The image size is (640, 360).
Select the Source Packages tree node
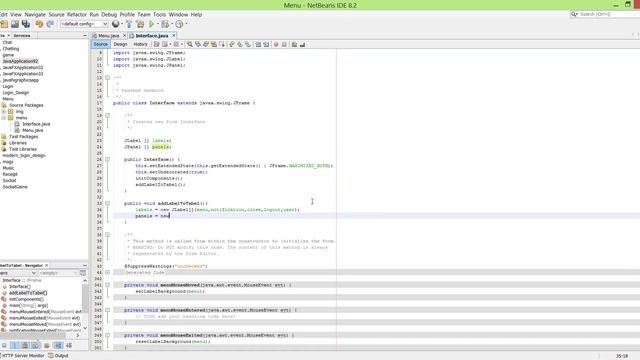click(26, 105)
